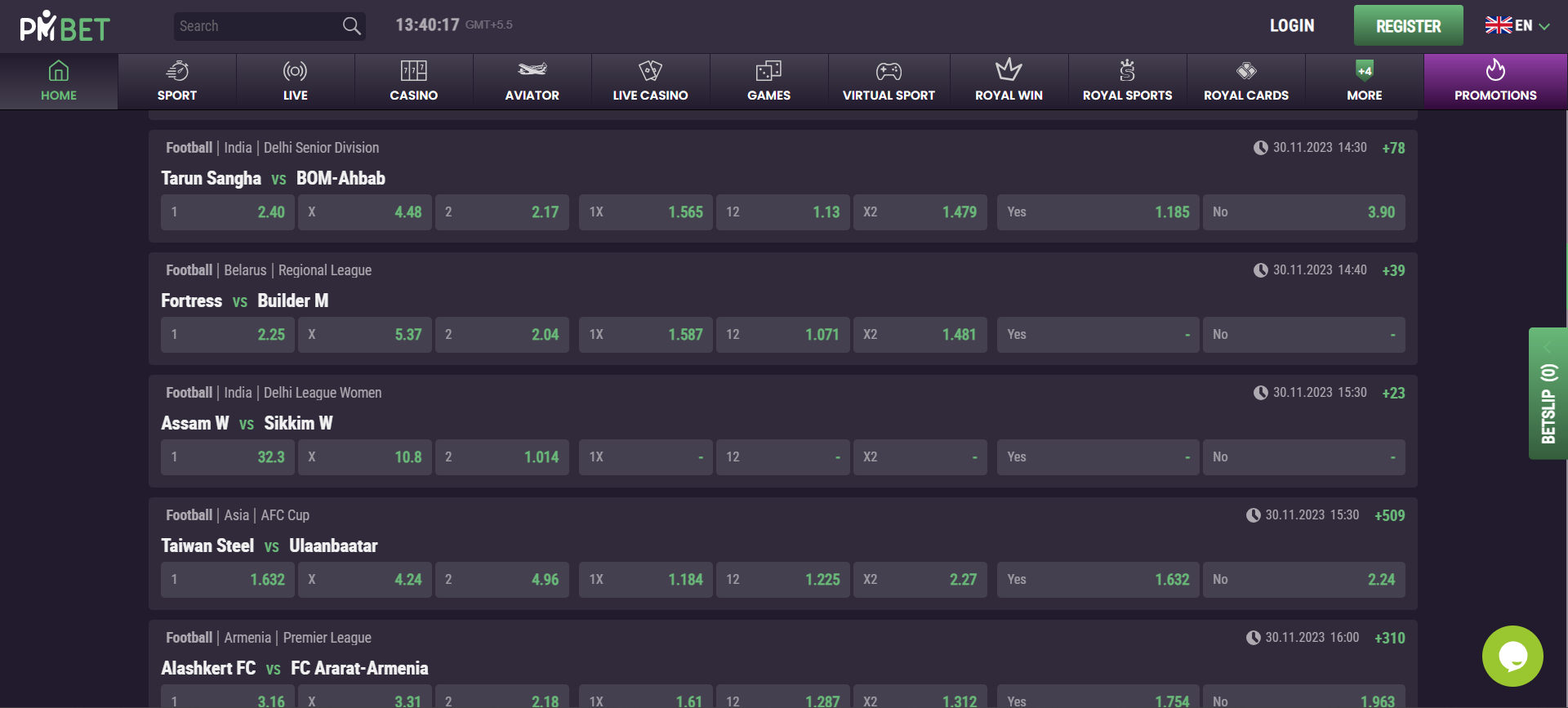
Task: Expand the More menu
Action: click(x=1364, y=82)
